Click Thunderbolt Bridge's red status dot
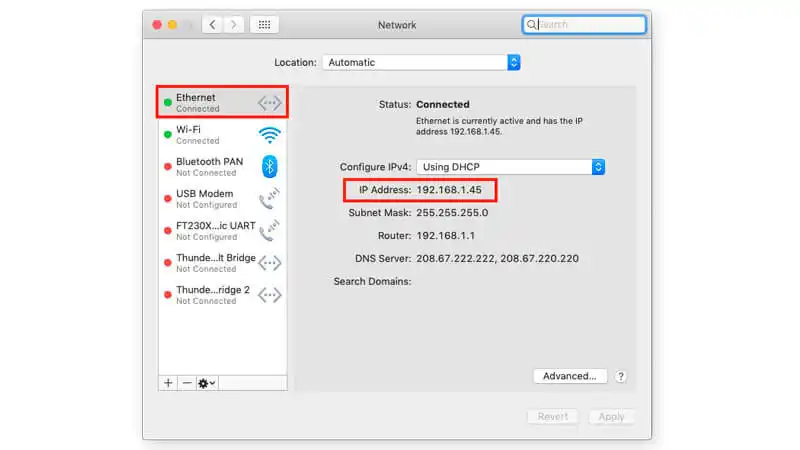The width and height of the screenshot is (800, 450). pyautogui.click(x=167, y=263)
